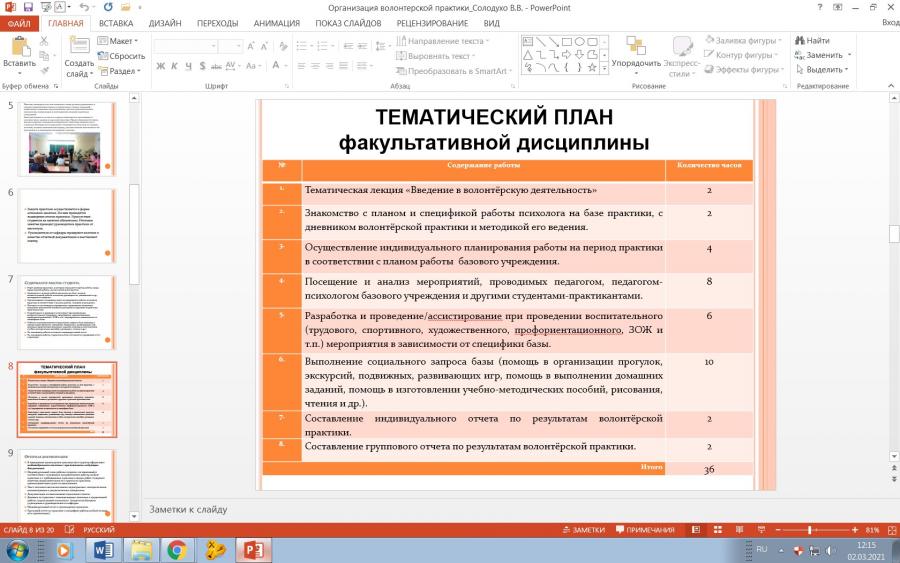Click the Заменить (Replace) button
The image size is (900, 563).
tap(822, 55)
